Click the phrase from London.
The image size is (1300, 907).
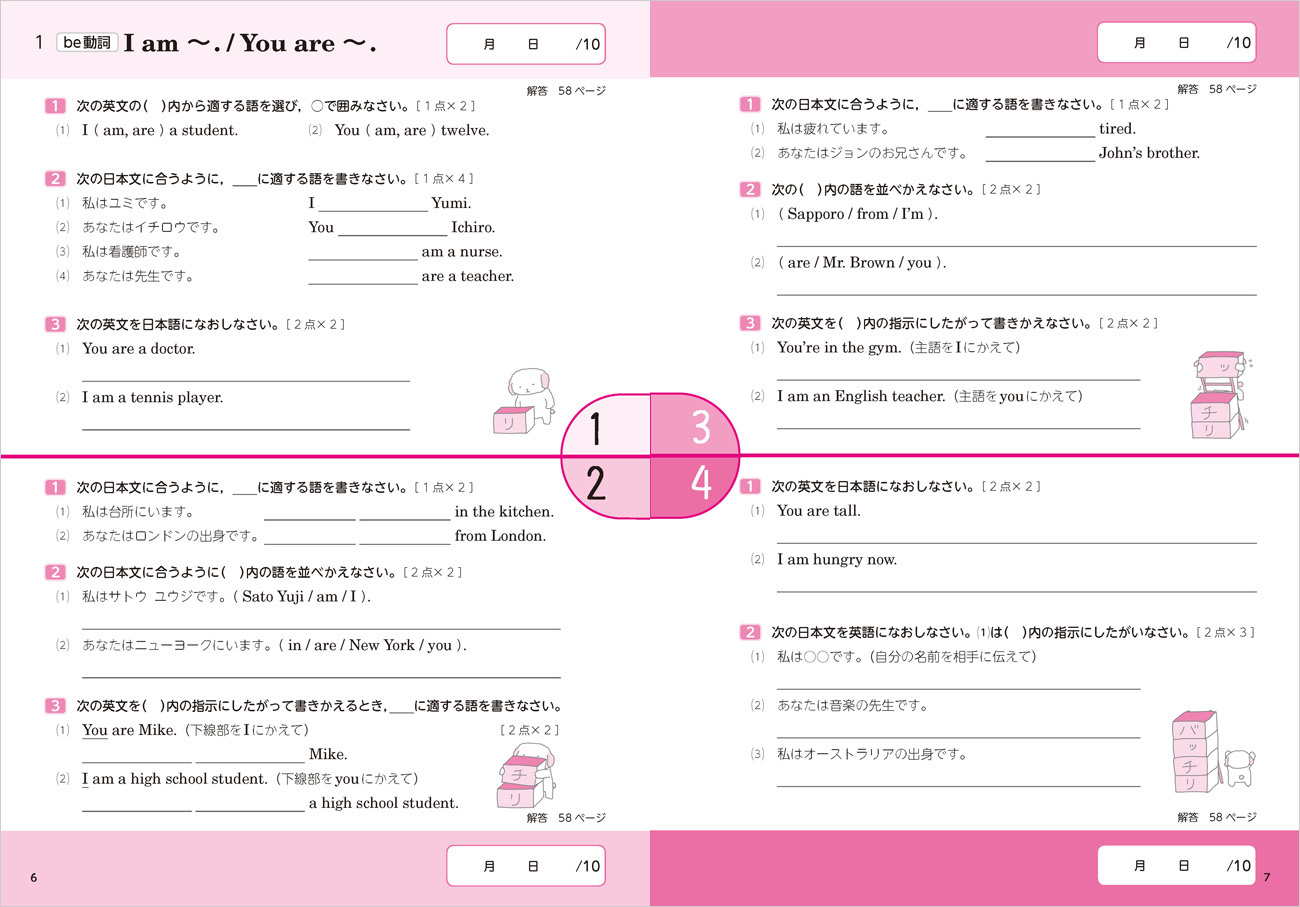click(x=501, y=535)
